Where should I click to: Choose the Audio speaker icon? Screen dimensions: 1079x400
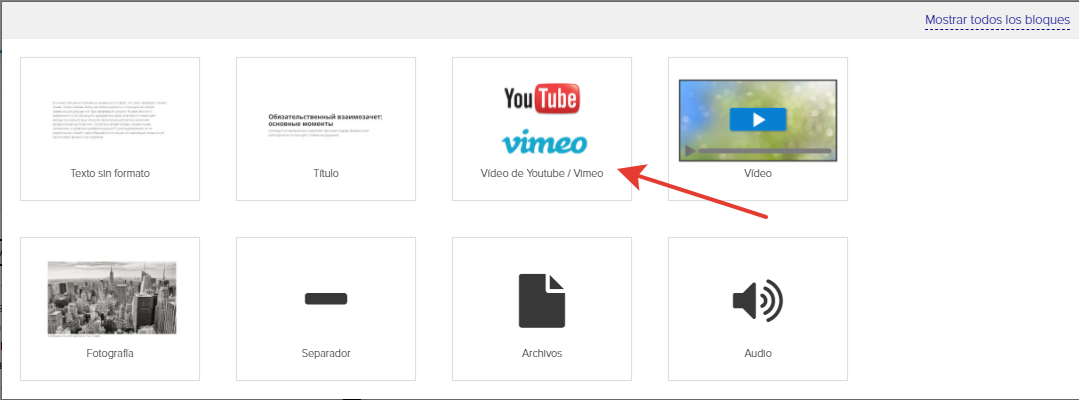click(x=758, y=299)
